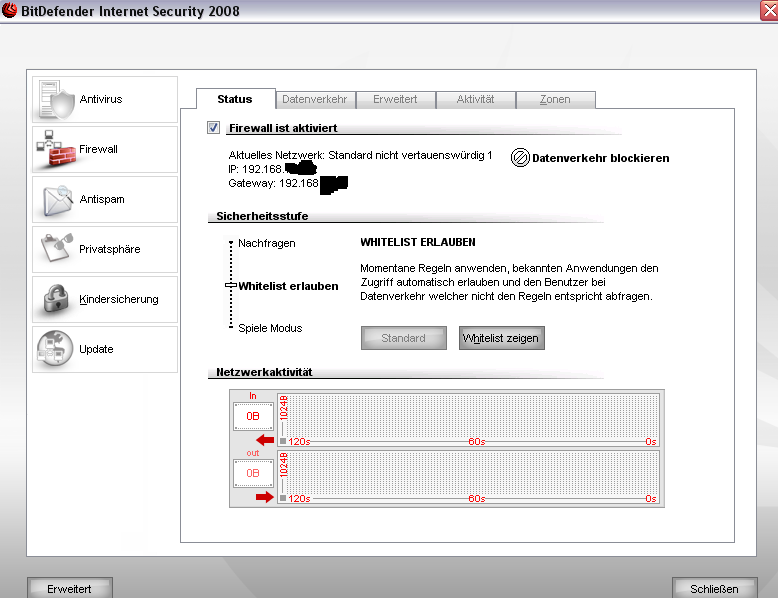Image resolution: width=778 pixels, height=598 pixels.
Task: Uncheck the Firewall ist aktiviert checkbox
Action: point(213,128)
